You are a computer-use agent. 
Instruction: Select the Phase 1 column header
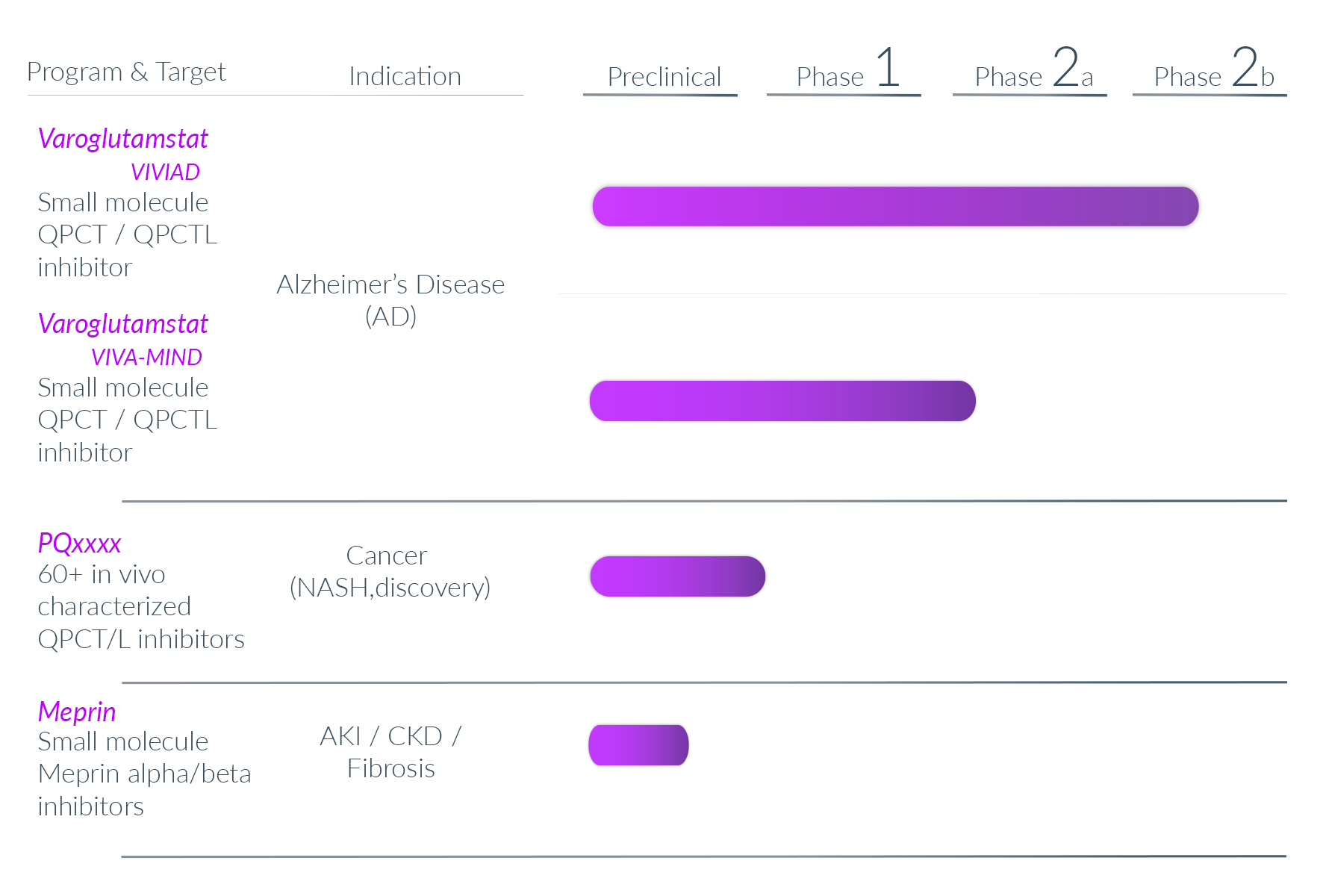(x=847, y=67)
